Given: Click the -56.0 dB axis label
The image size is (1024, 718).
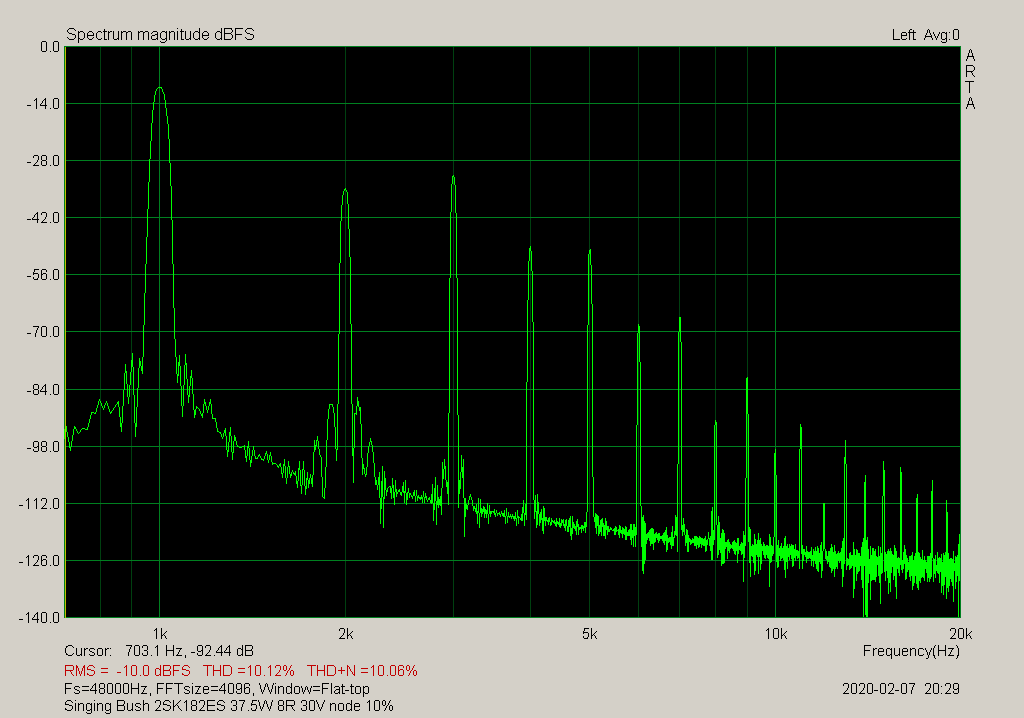Looking at the screenshot, I should tap(43, 275).
